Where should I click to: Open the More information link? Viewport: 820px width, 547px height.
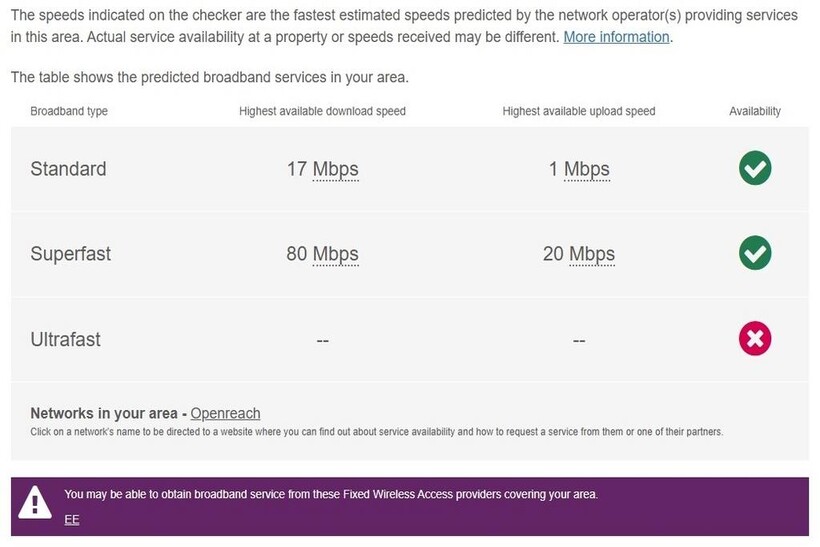(x=616, y=37)
